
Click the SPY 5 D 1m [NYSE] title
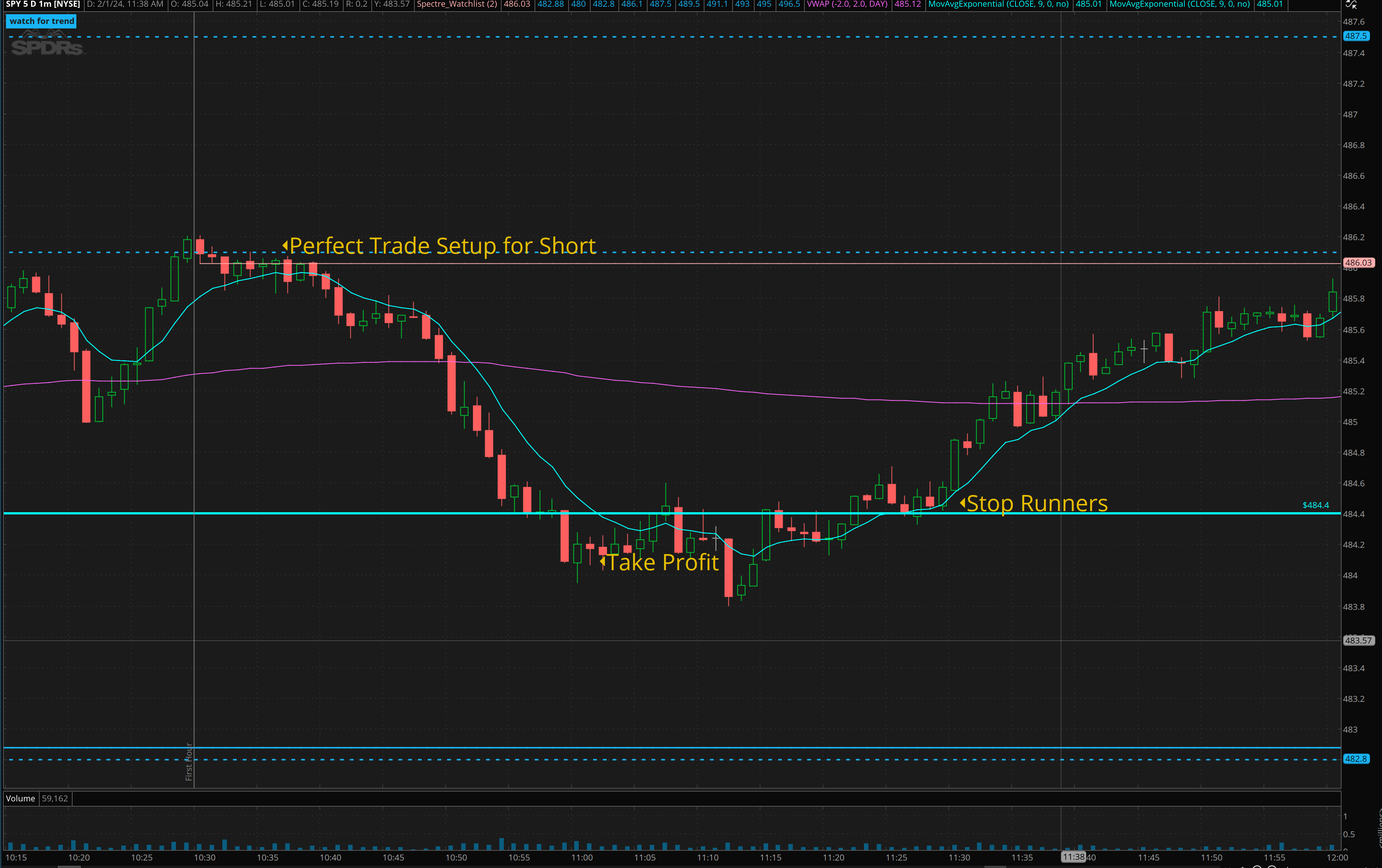[43, 4]
